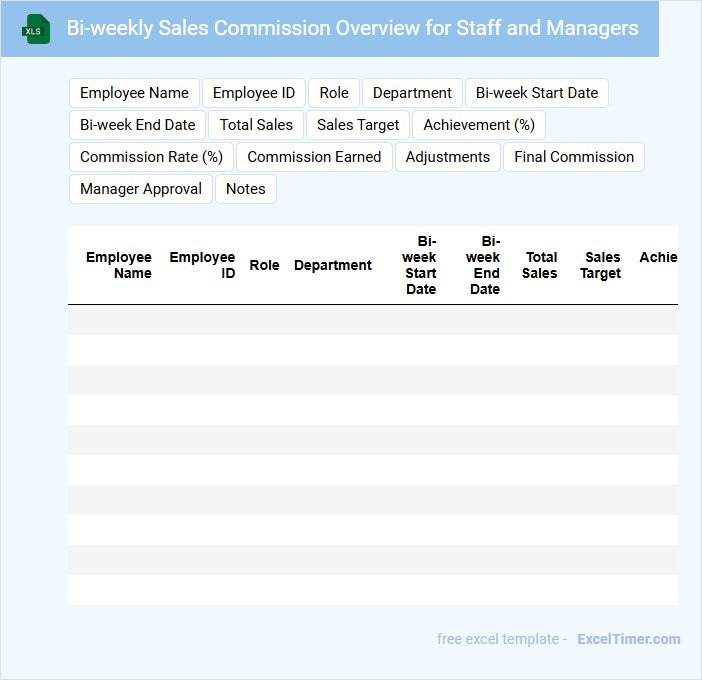The height and width of the screenshot is (680, 702).
Task: Click the Achievement (%) tag
Action: (479, 125)
